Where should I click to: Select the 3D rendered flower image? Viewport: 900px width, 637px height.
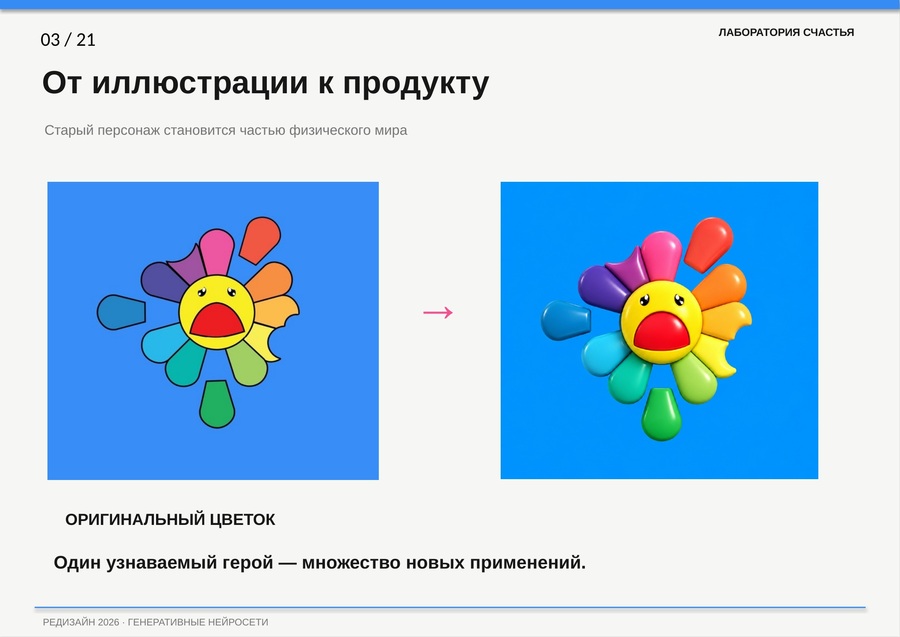659,330
